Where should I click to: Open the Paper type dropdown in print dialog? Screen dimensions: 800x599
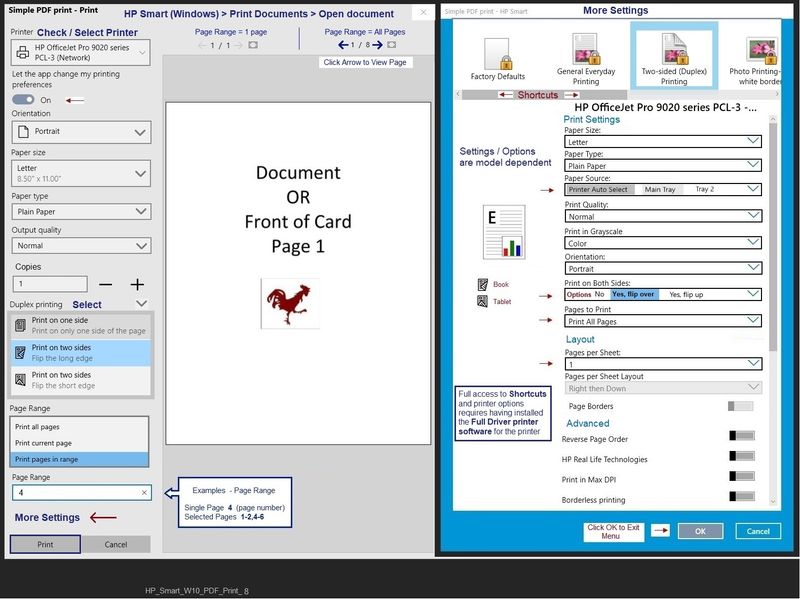81,211
